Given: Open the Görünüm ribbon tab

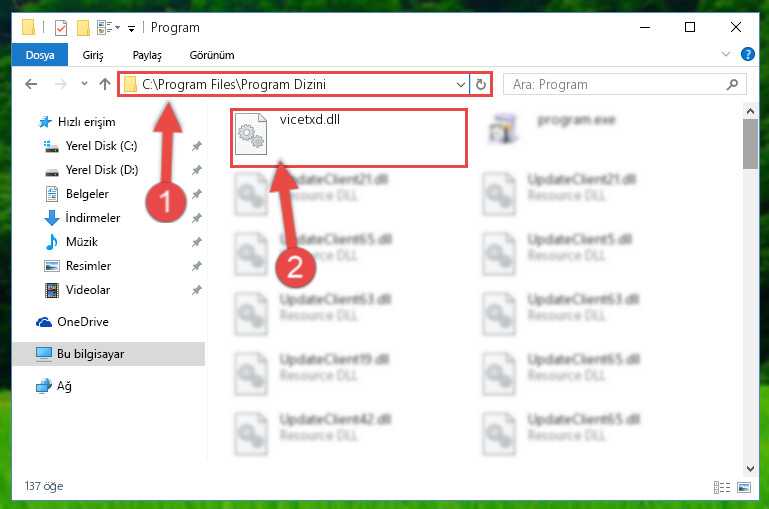Looking at the screenshot, I should click(212, 55).
